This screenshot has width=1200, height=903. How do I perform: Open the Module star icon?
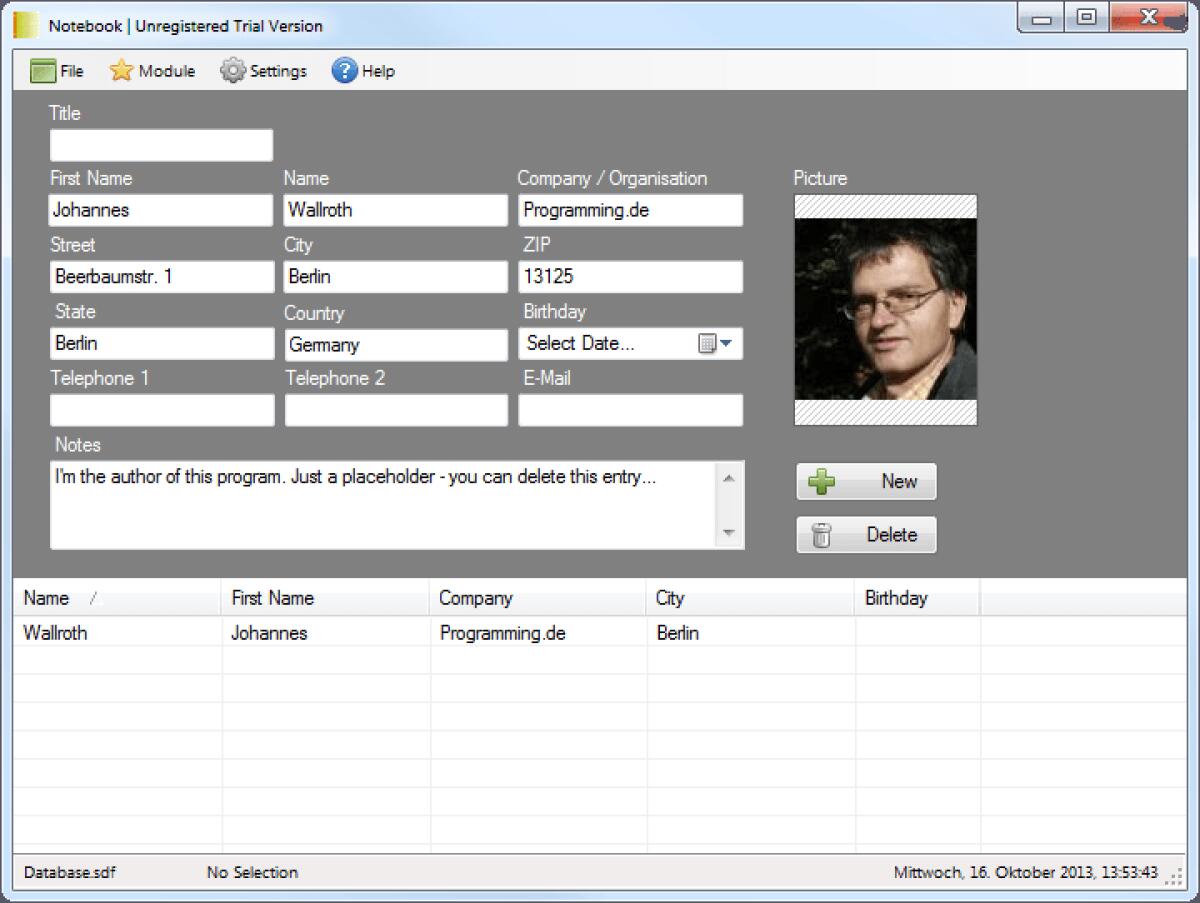click(x=121, y=70)
